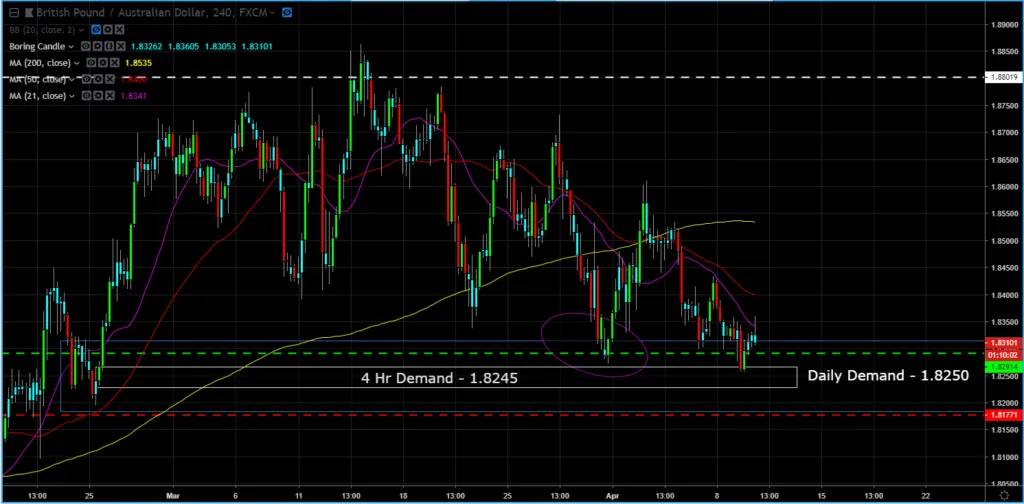Collapse the chart legend with the minus box
Viewport: 1024px width, 504px height.
pos(13,15)
